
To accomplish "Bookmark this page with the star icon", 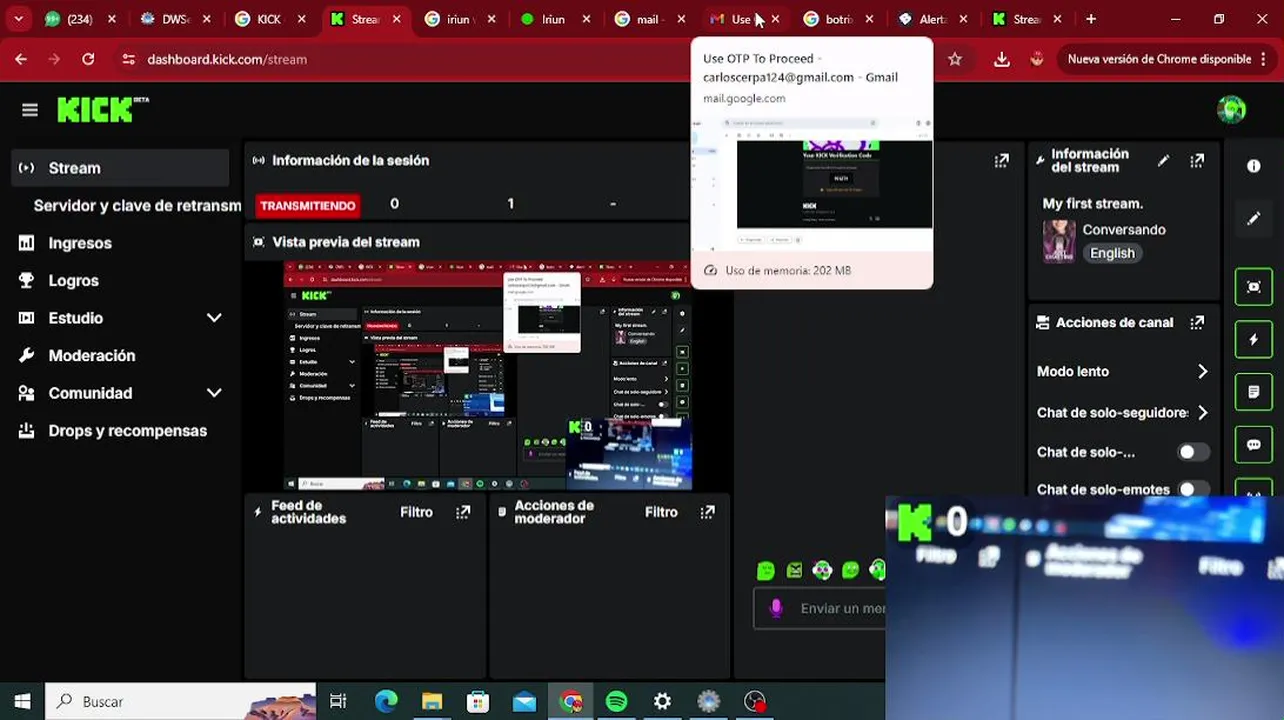I will point(955,59).
